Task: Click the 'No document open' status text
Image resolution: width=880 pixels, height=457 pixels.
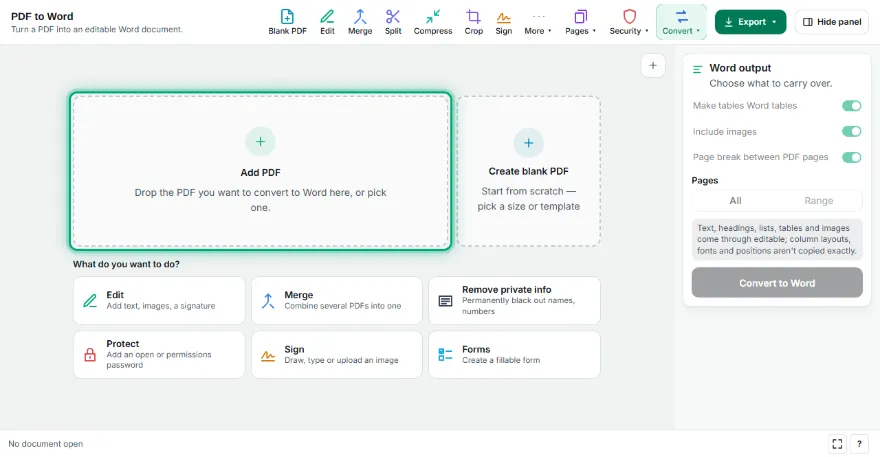Action: [45, 444]
